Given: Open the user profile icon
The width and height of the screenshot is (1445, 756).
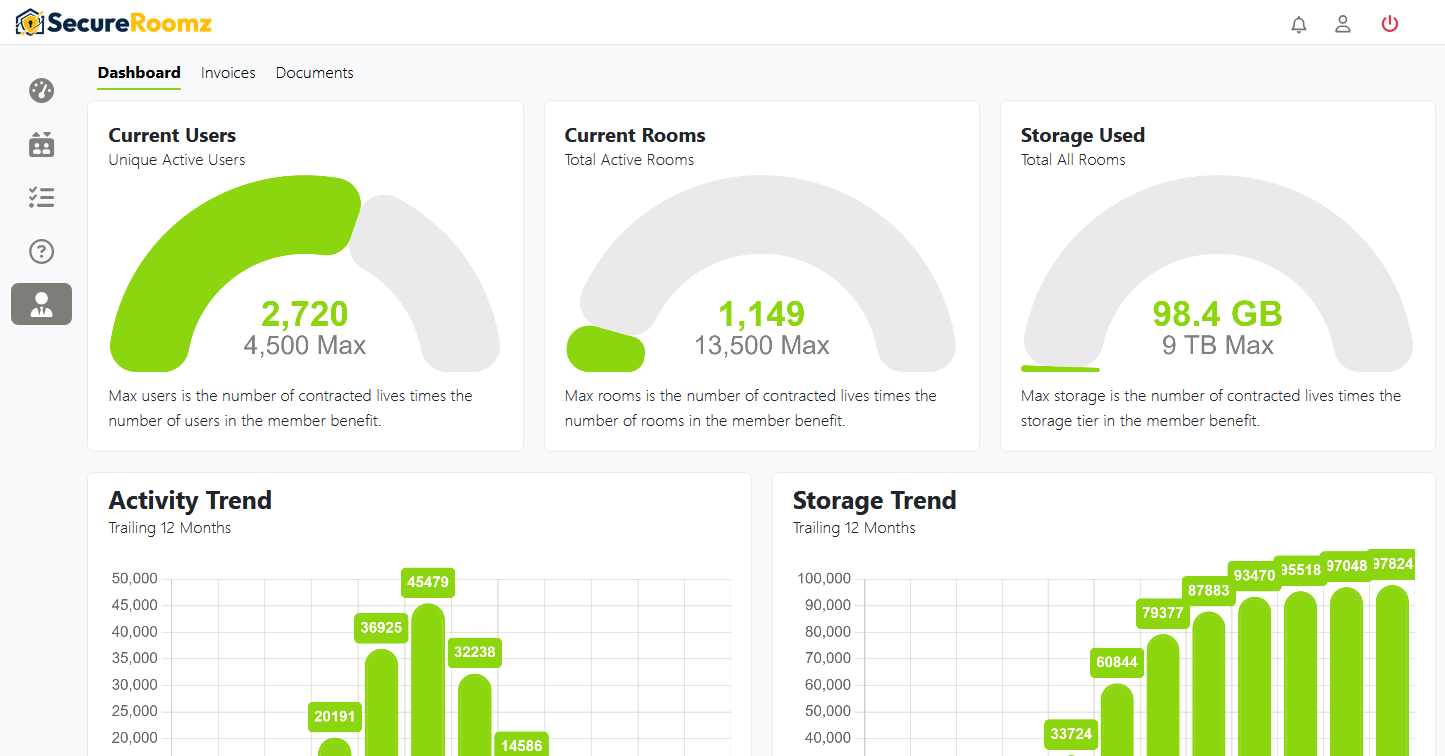Looking at the screenshot, I should 1343,24.
